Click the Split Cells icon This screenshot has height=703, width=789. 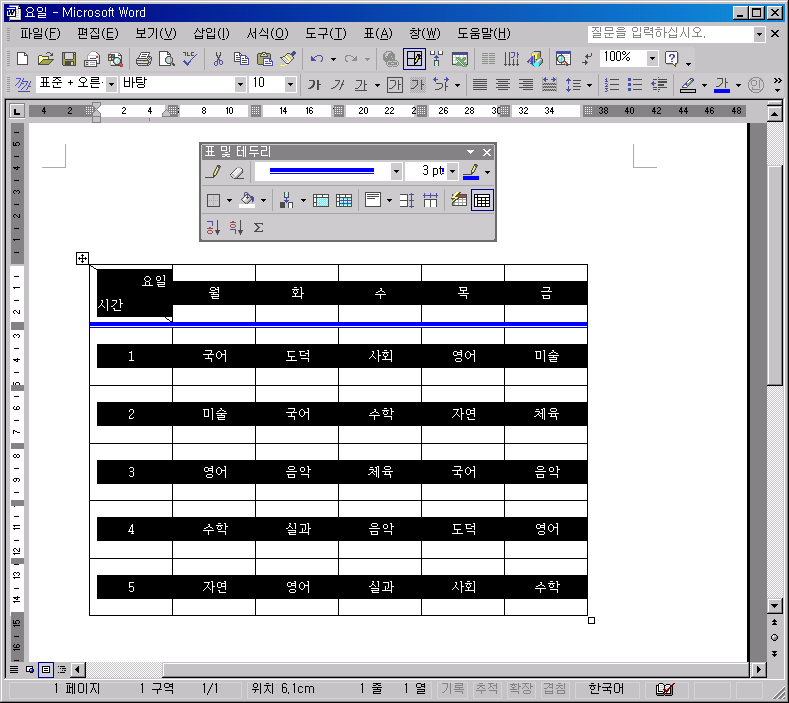click(x=344, y=201)
